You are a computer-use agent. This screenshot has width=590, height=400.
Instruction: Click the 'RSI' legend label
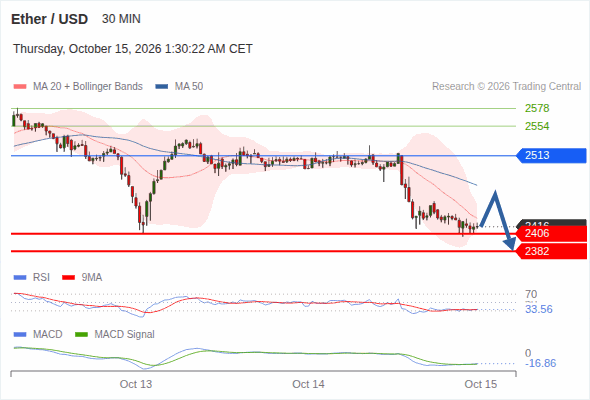(41, 278)
